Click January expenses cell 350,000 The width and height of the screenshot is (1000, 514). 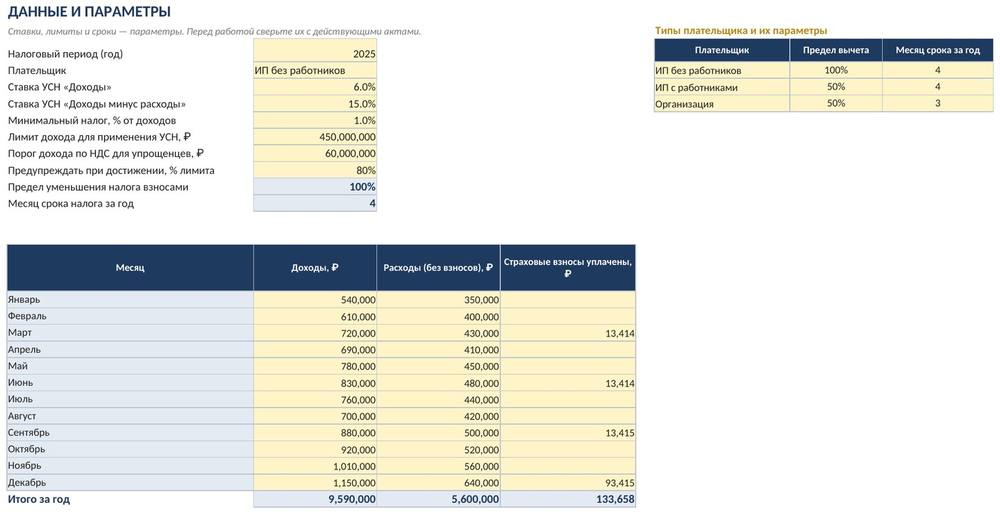pos(439,300)
